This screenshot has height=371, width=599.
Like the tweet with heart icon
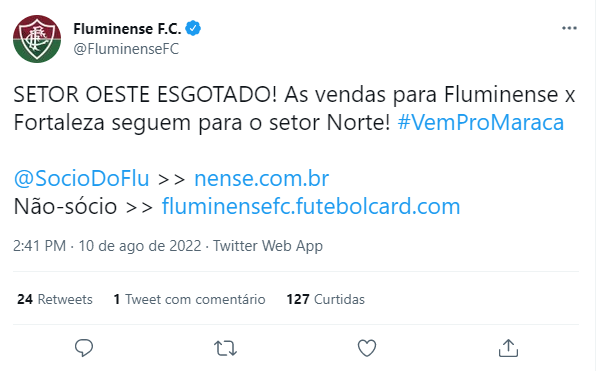367,348
